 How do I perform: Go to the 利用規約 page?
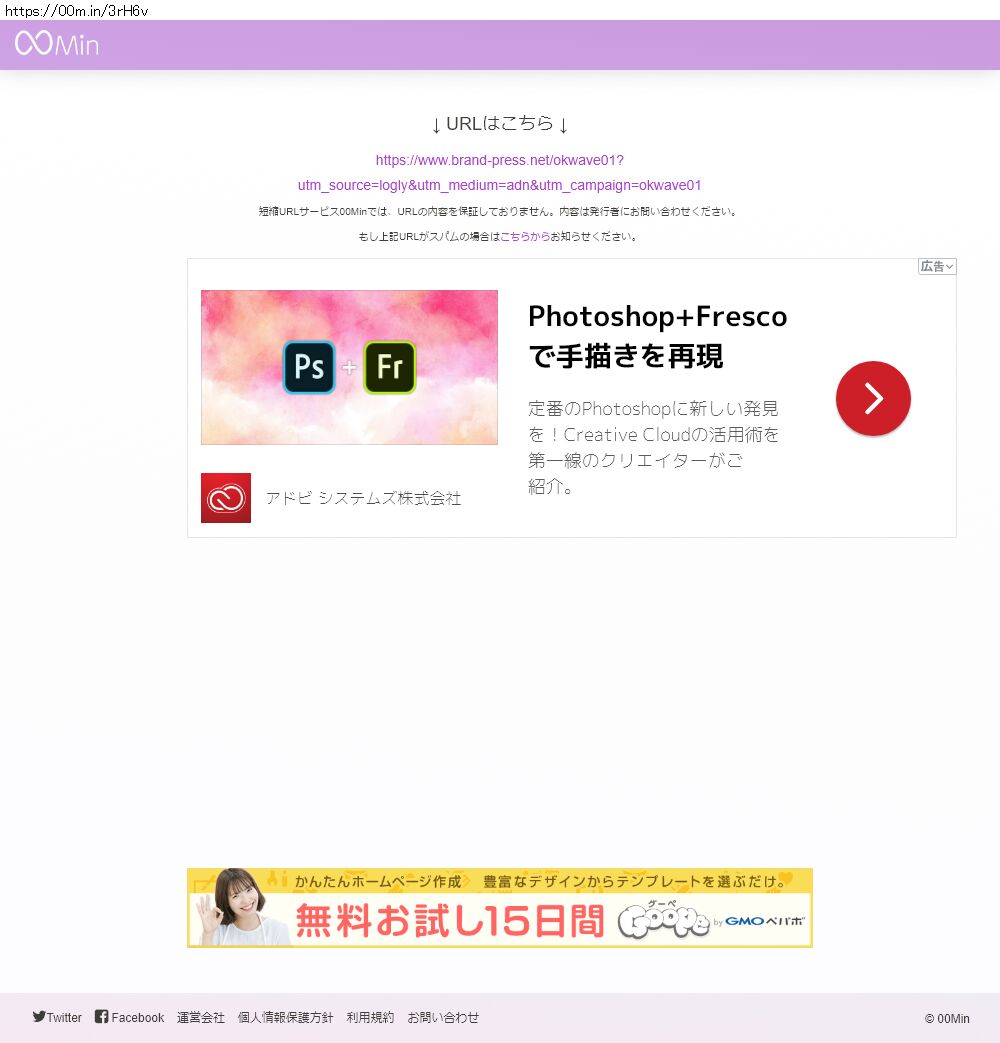(370, 1018)
